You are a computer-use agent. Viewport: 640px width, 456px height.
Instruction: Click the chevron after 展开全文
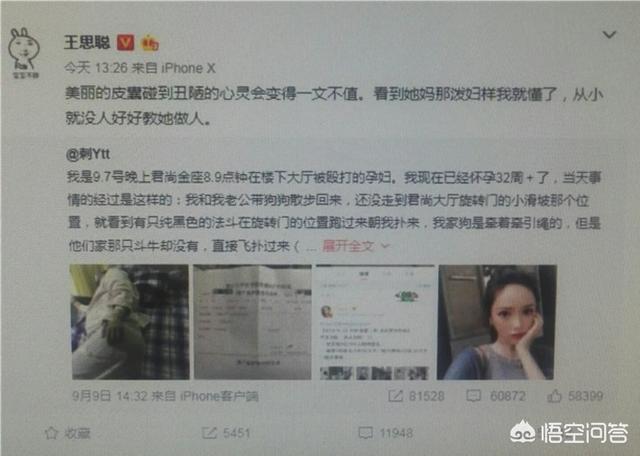coord(385,246)
